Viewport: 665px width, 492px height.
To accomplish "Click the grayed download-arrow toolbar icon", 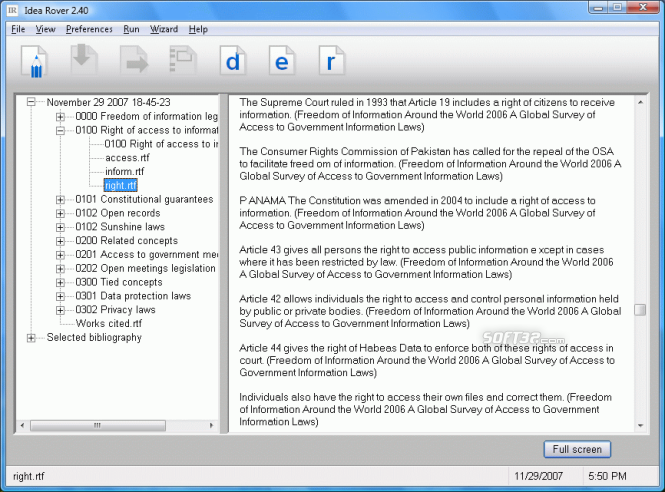I will 84,60.
